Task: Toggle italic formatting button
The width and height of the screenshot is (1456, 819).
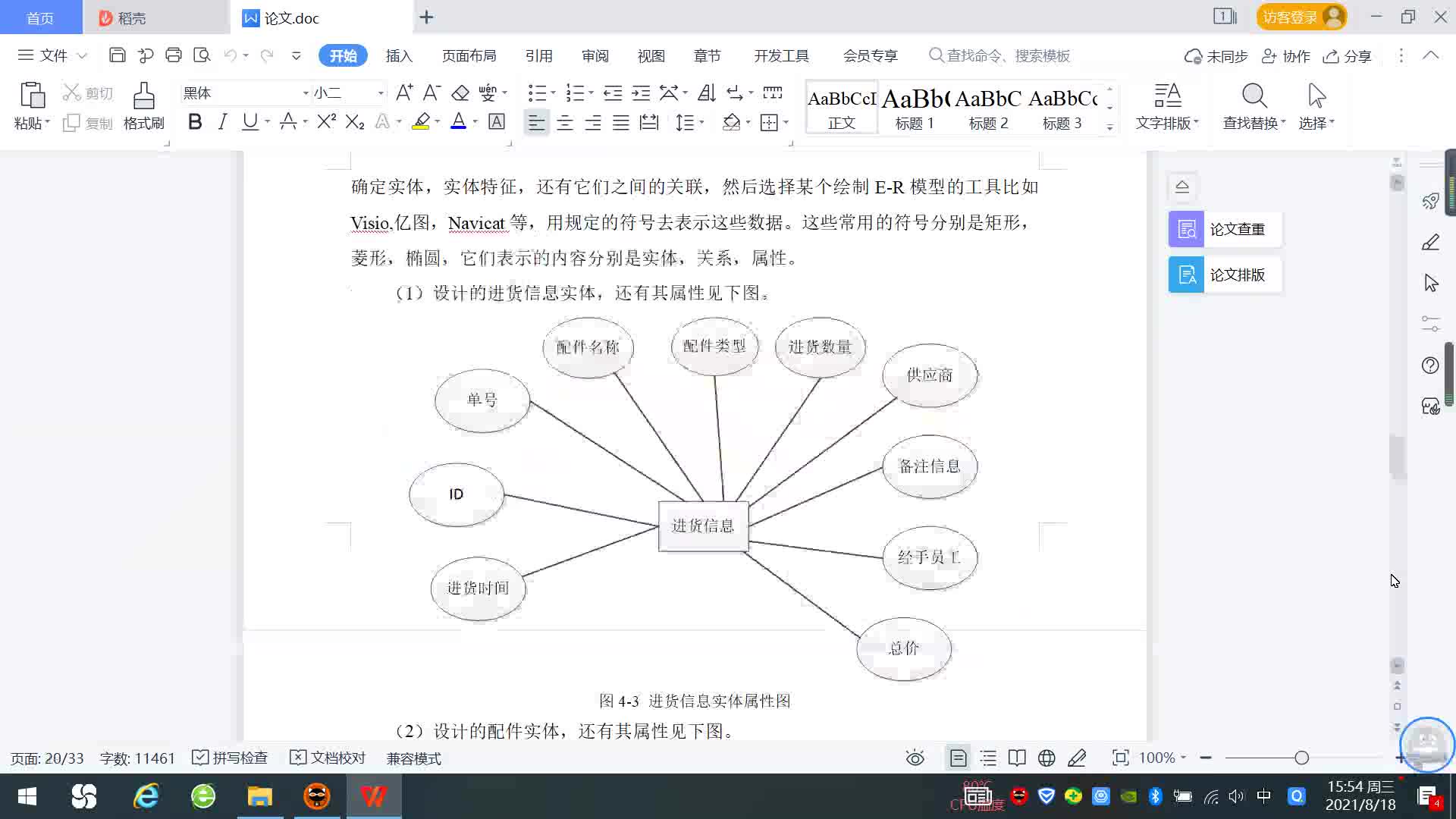Action: click(222, 122)
